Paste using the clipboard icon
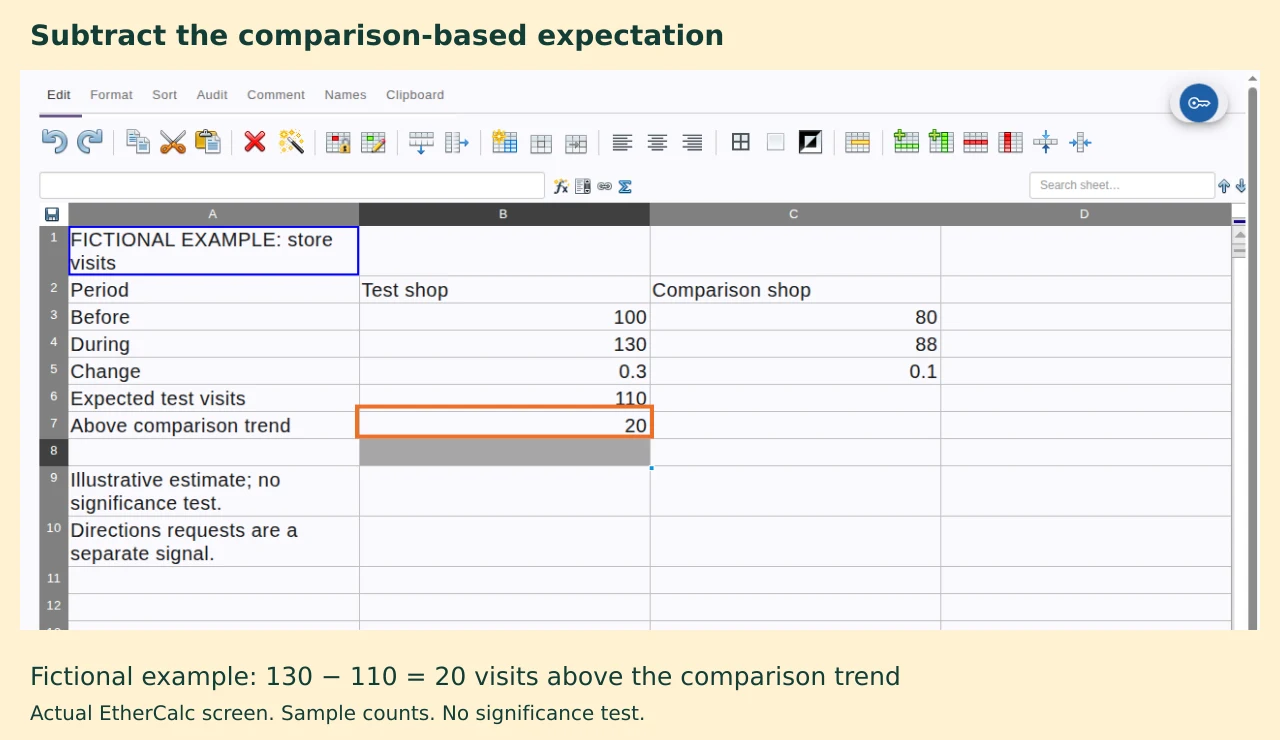The width and height of the screenshot is (1280, 740). (208, 142)
